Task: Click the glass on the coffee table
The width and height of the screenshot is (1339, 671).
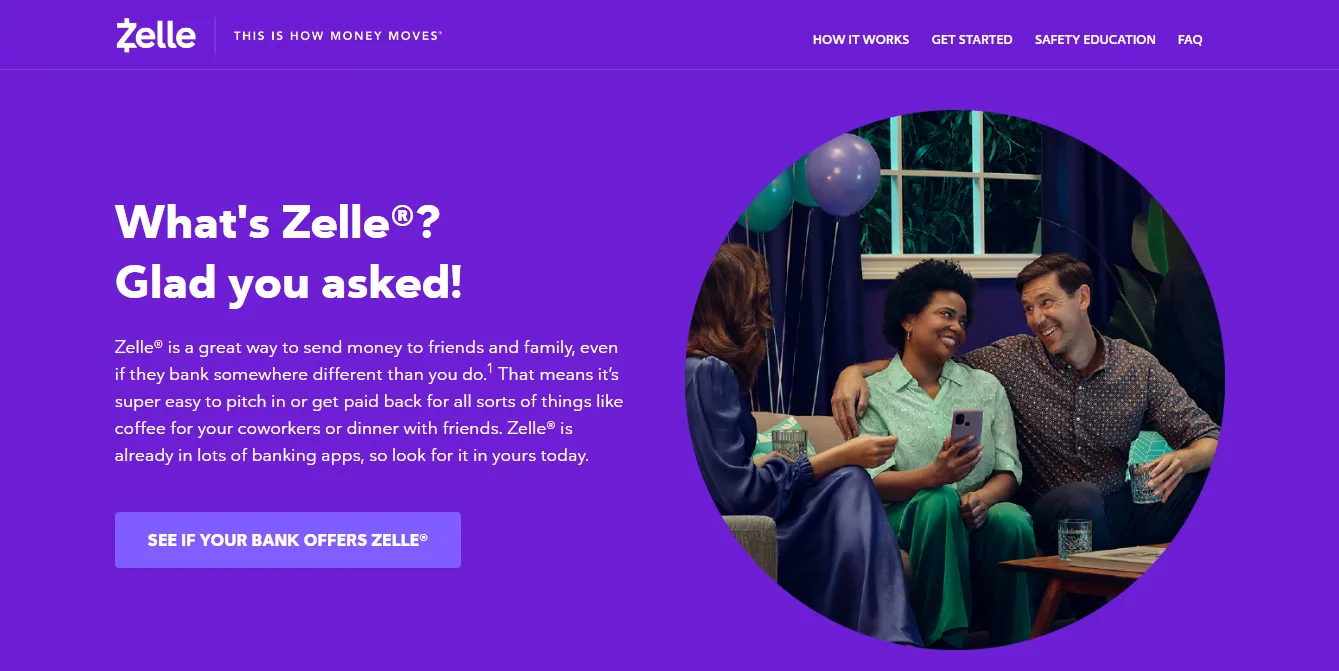Action: 1075,539
